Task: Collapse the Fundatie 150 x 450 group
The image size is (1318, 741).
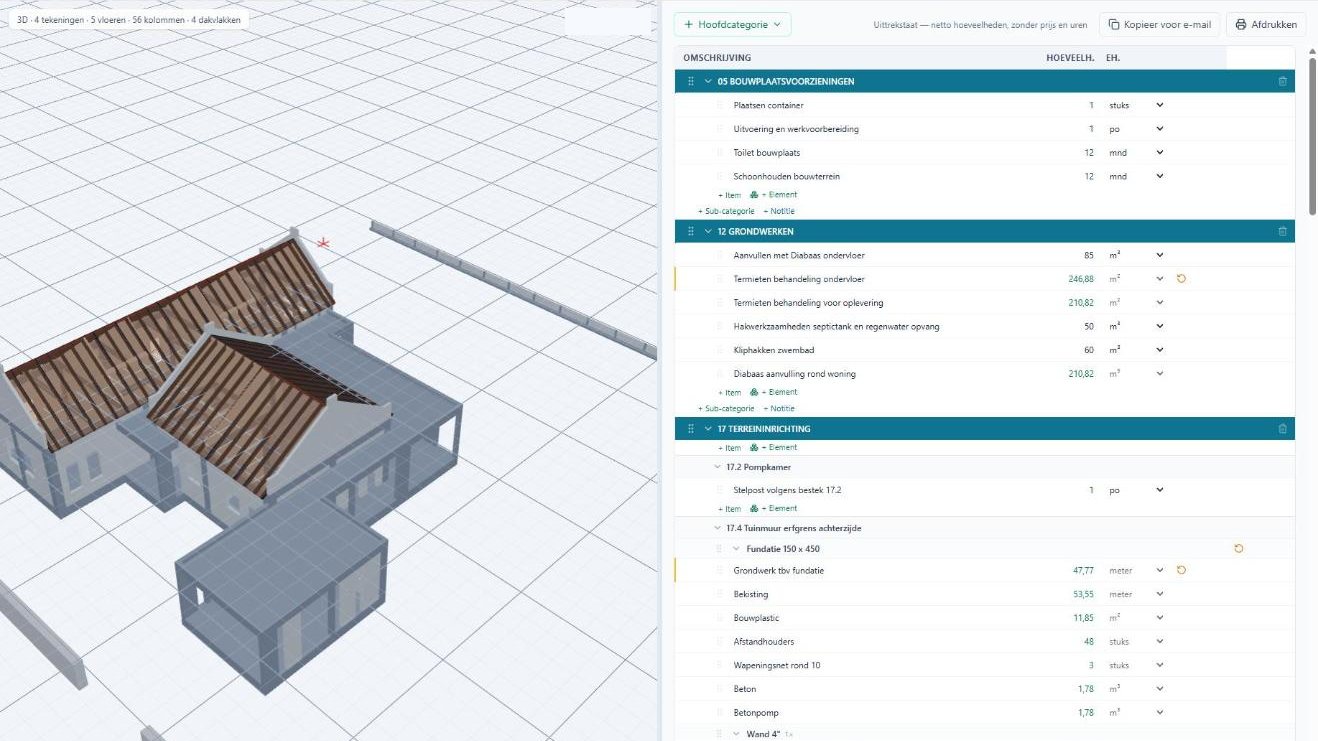Action: tap(737, 549)
